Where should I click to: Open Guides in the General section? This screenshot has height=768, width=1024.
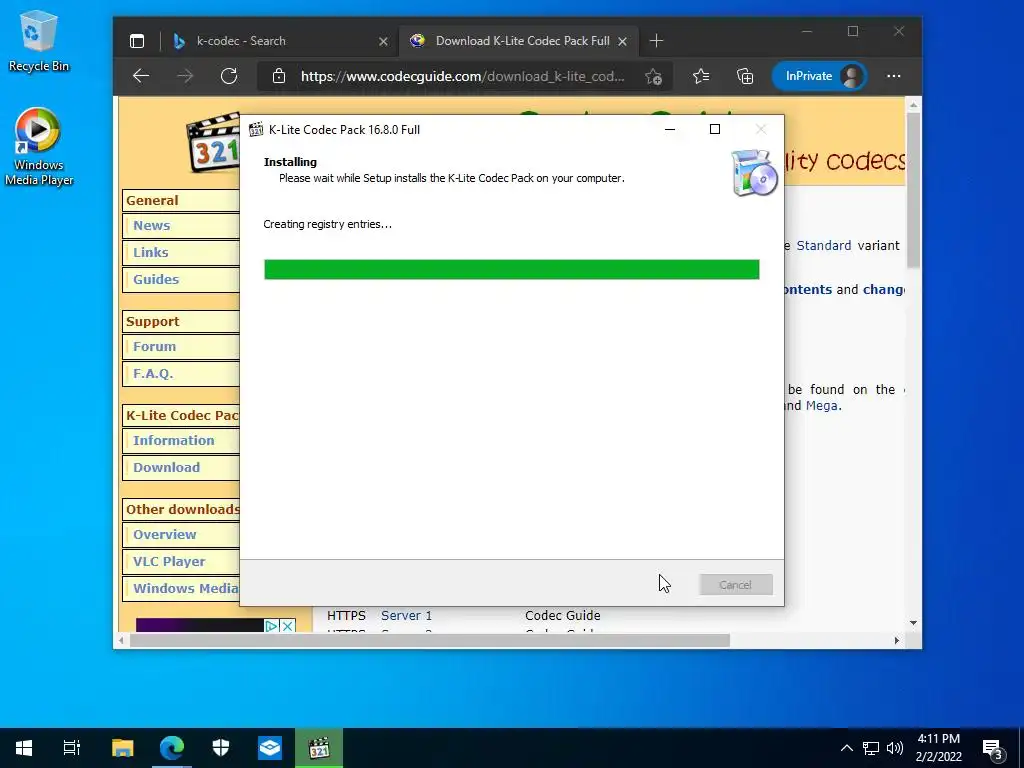point(156,279)
